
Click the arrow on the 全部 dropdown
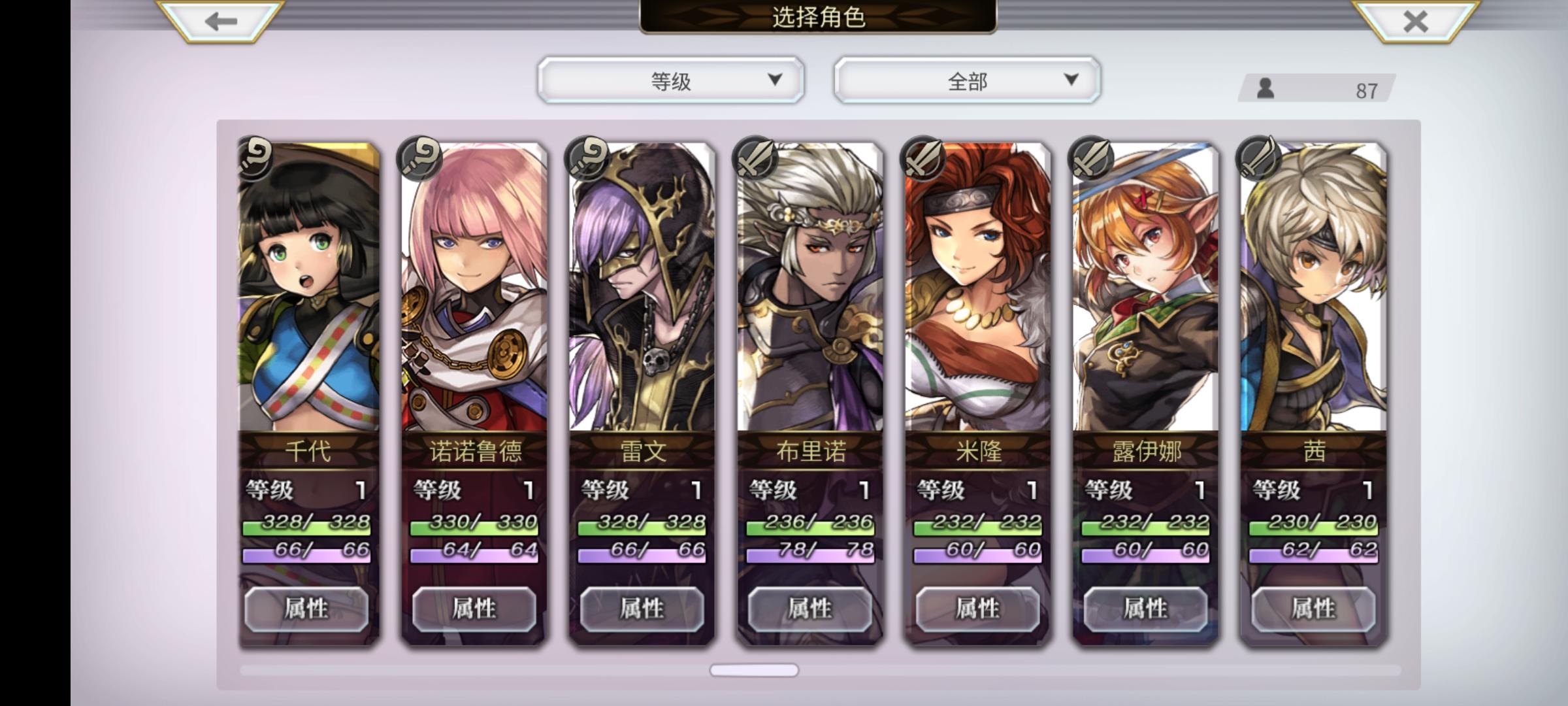tap(1071, 80)
